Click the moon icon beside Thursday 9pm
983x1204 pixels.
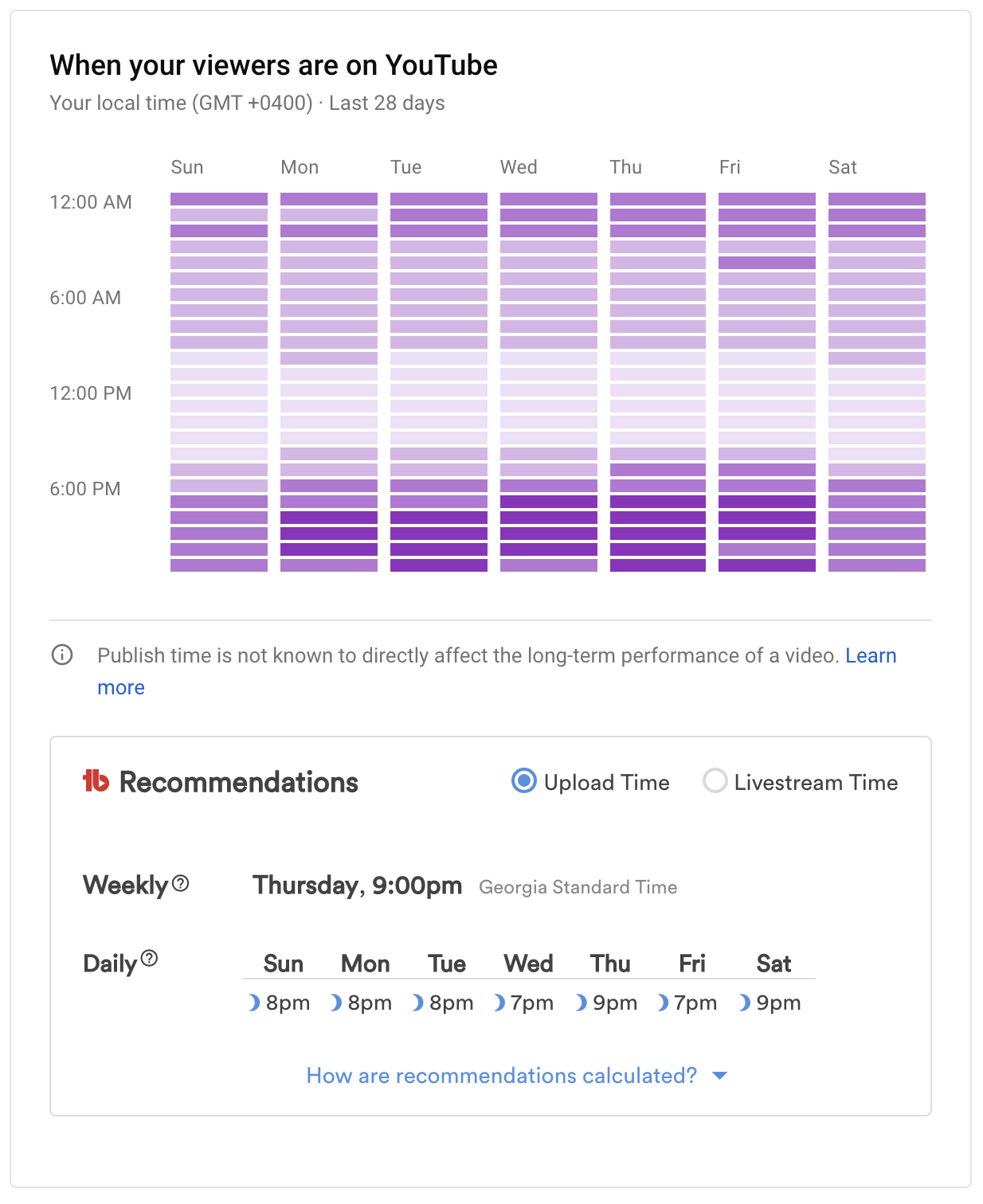582,1003
